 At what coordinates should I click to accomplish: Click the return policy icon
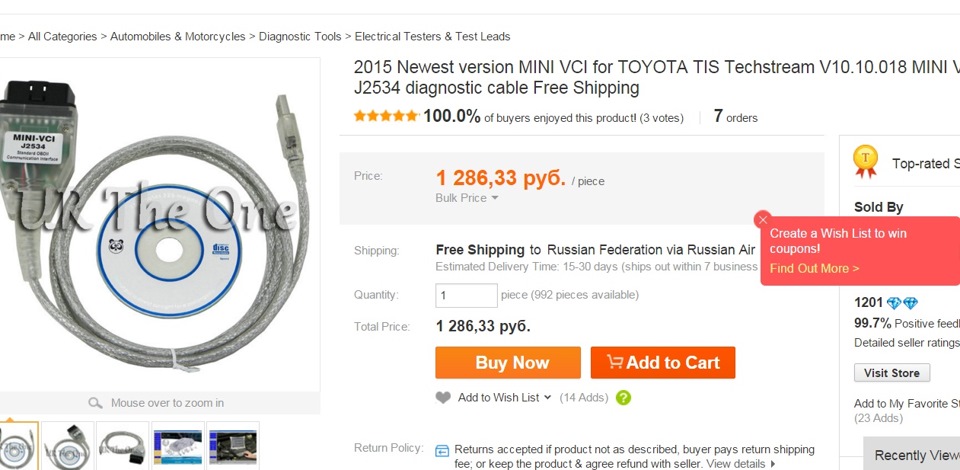443,451
